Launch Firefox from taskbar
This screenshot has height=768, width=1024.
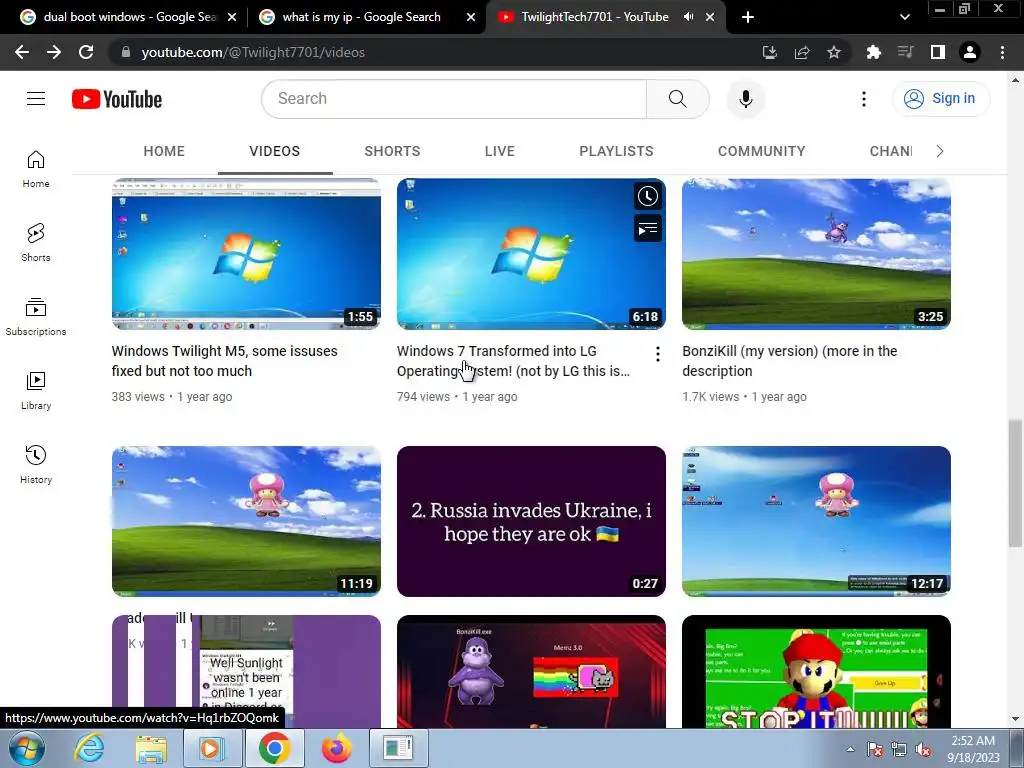coord(336,748)
